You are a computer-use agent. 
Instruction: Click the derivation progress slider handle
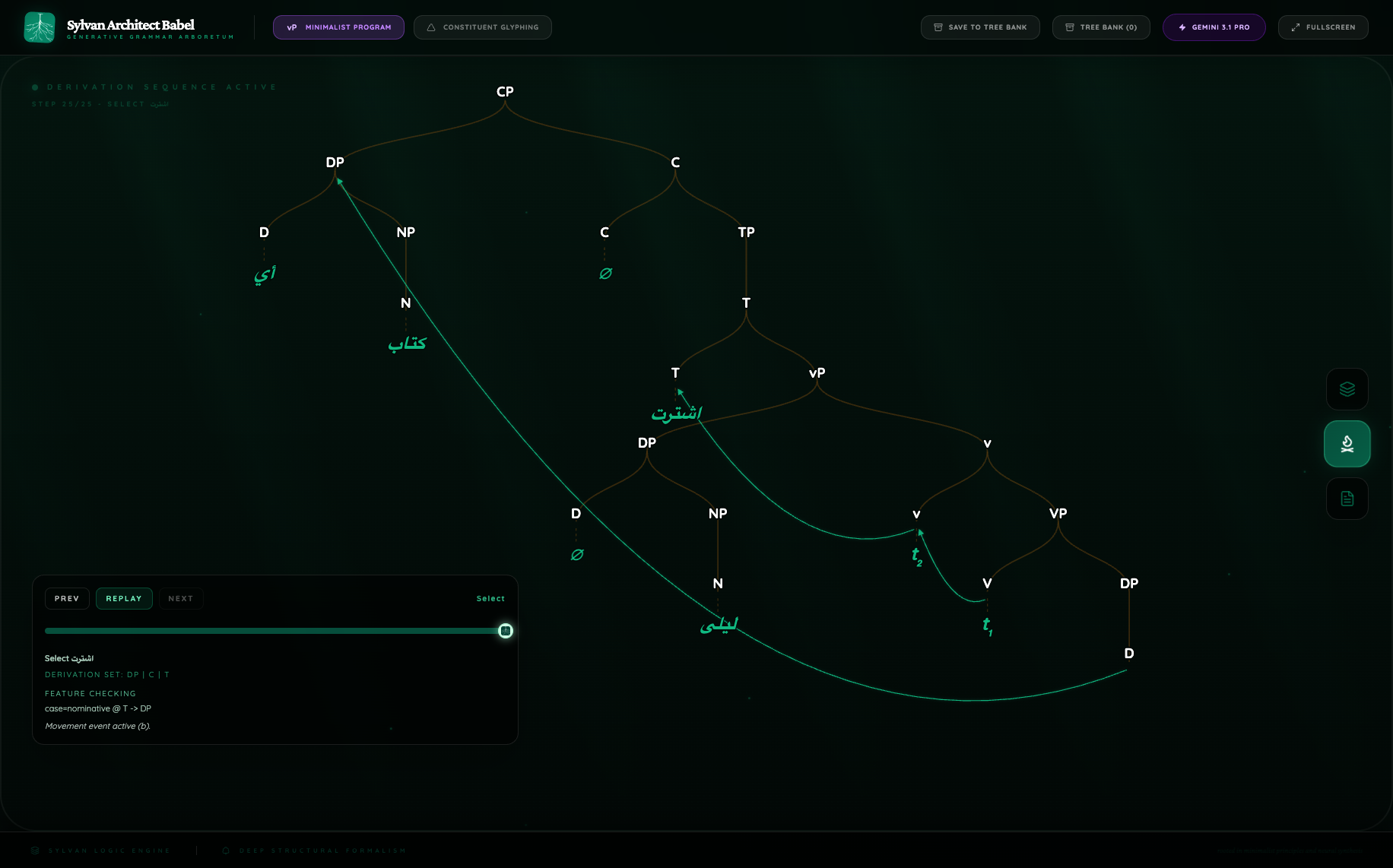click(506, 631)
